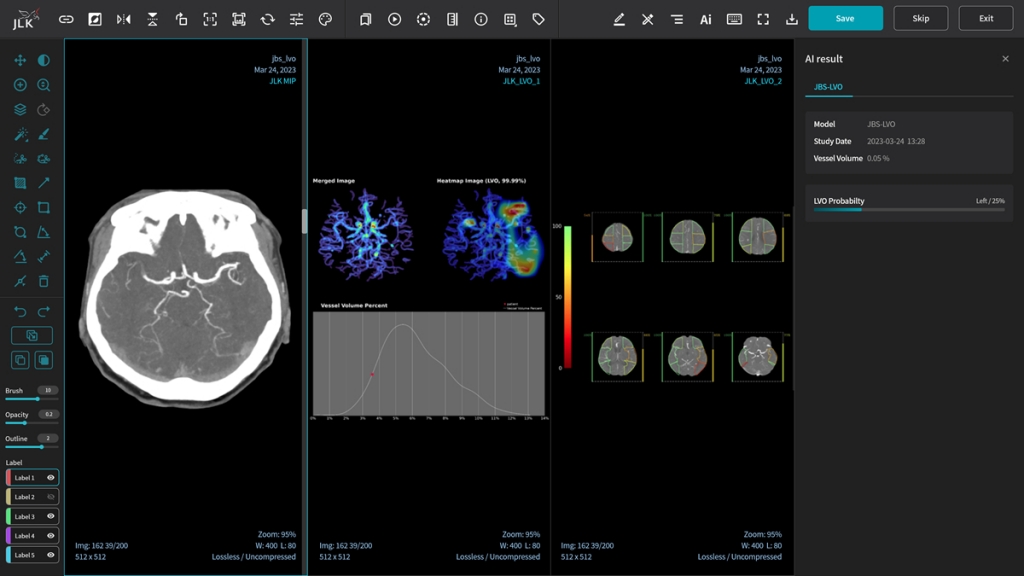Adjust the Opacity slider

coord(24,423)
